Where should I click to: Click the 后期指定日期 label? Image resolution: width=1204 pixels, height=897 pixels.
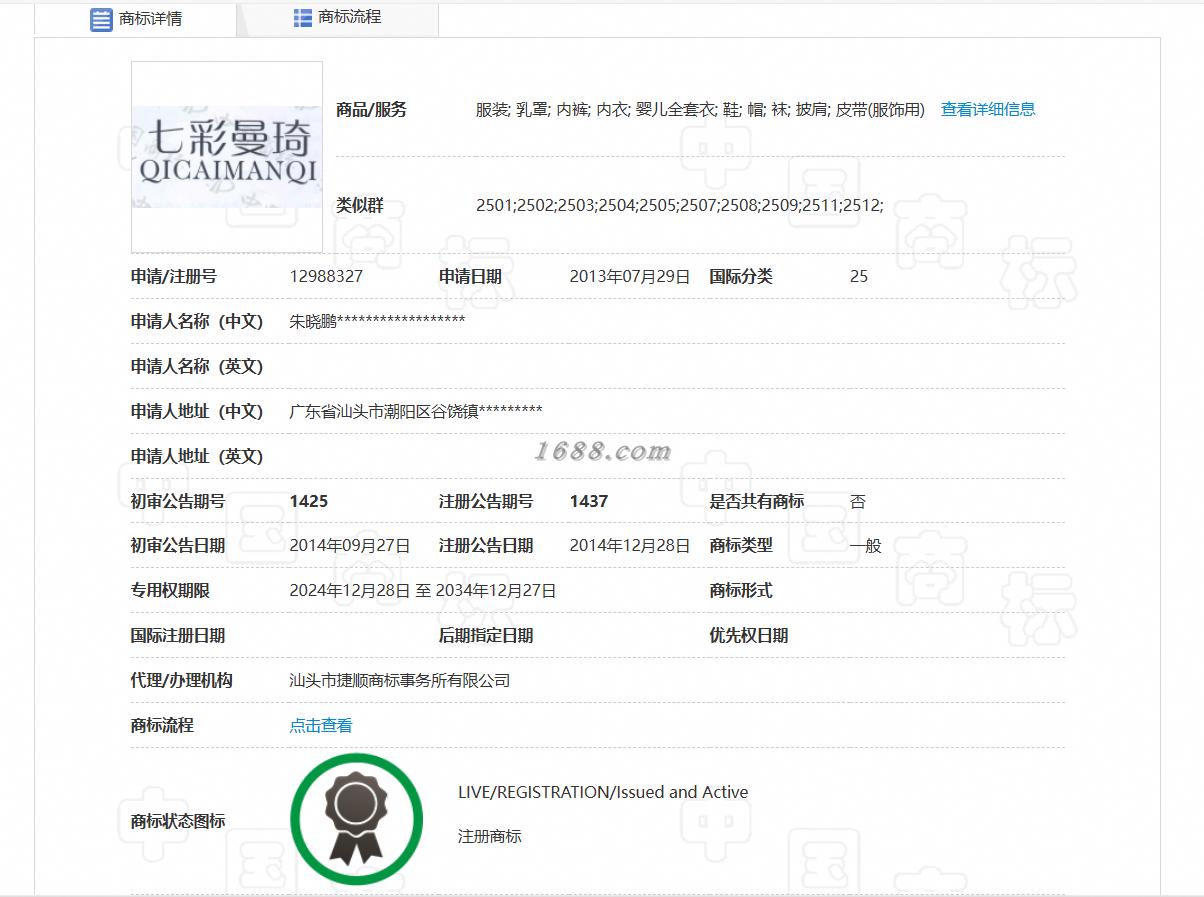[x=486, y=636]
